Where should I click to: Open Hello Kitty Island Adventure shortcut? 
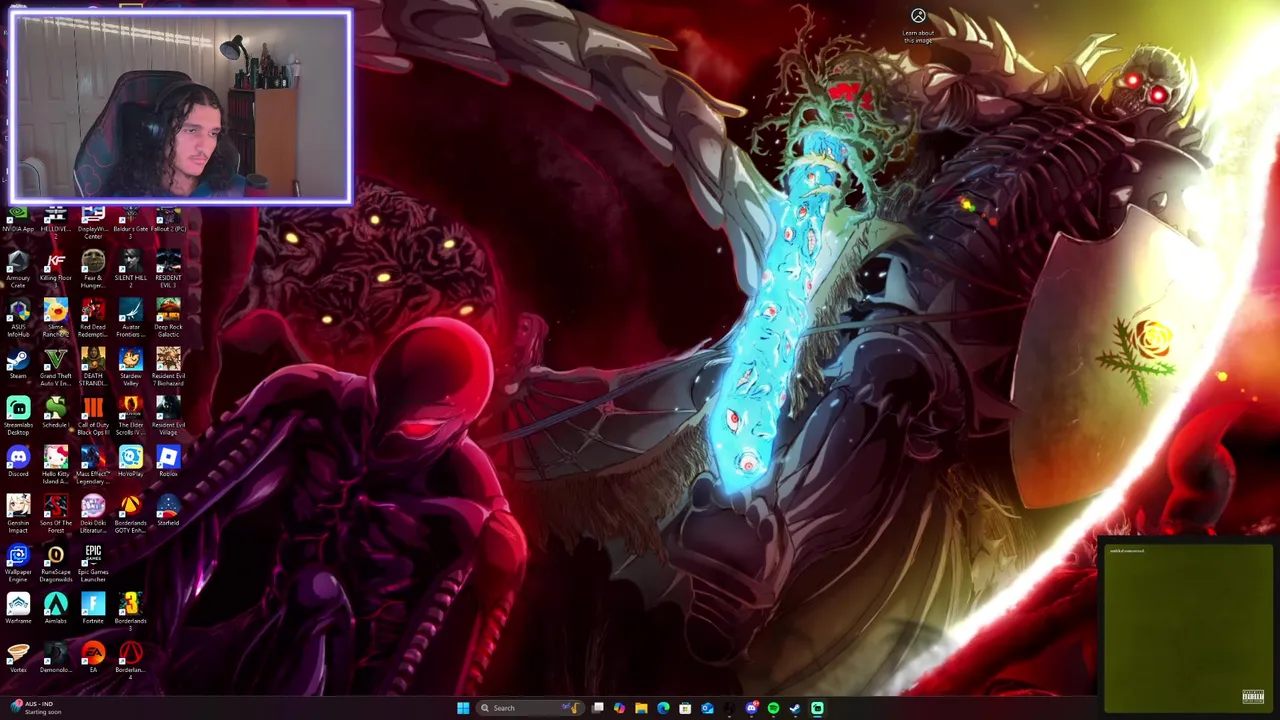click(x=55, y=465)
